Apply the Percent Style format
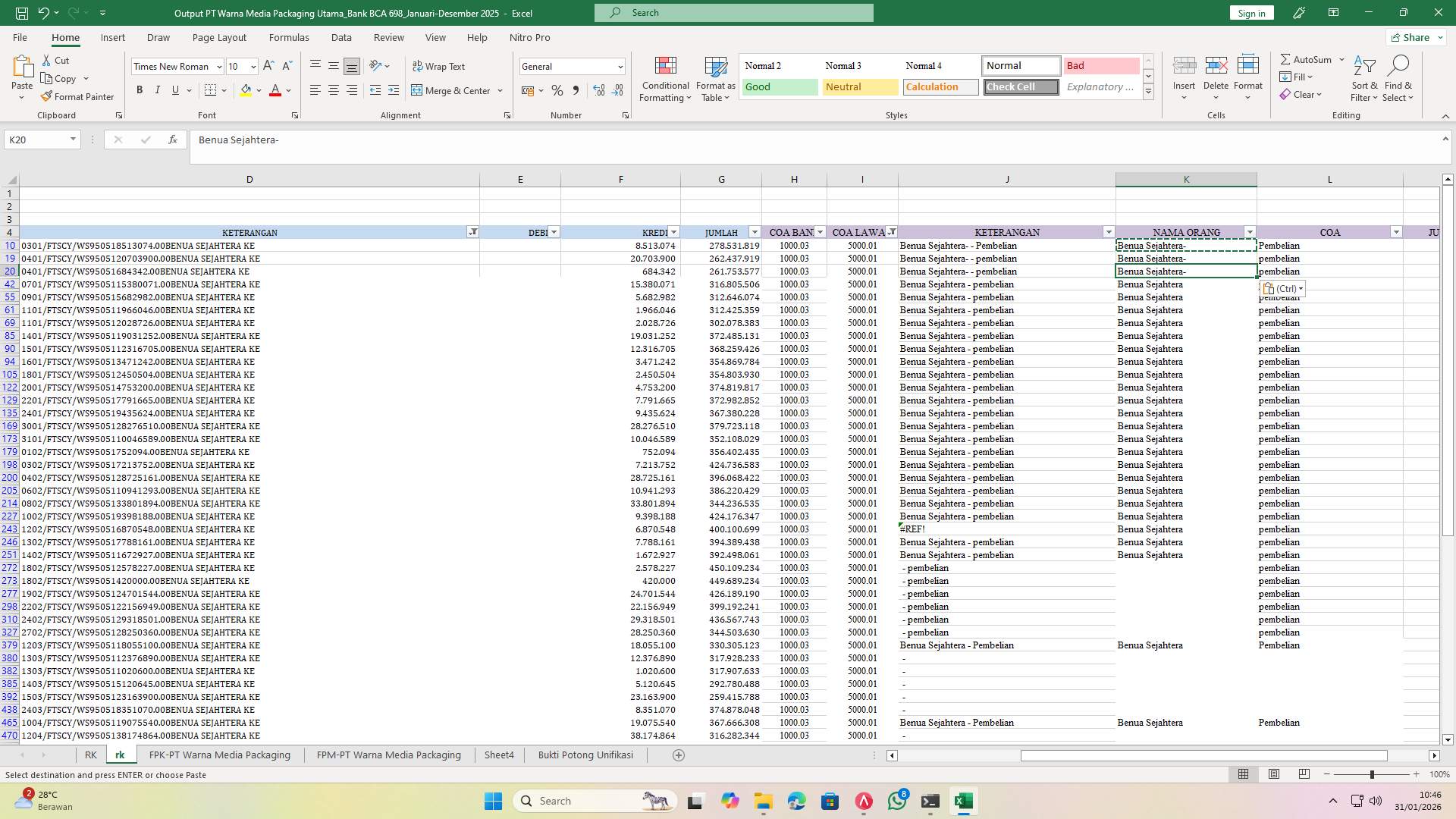The width and height of the screenshot is (1456, 819). 557,90
